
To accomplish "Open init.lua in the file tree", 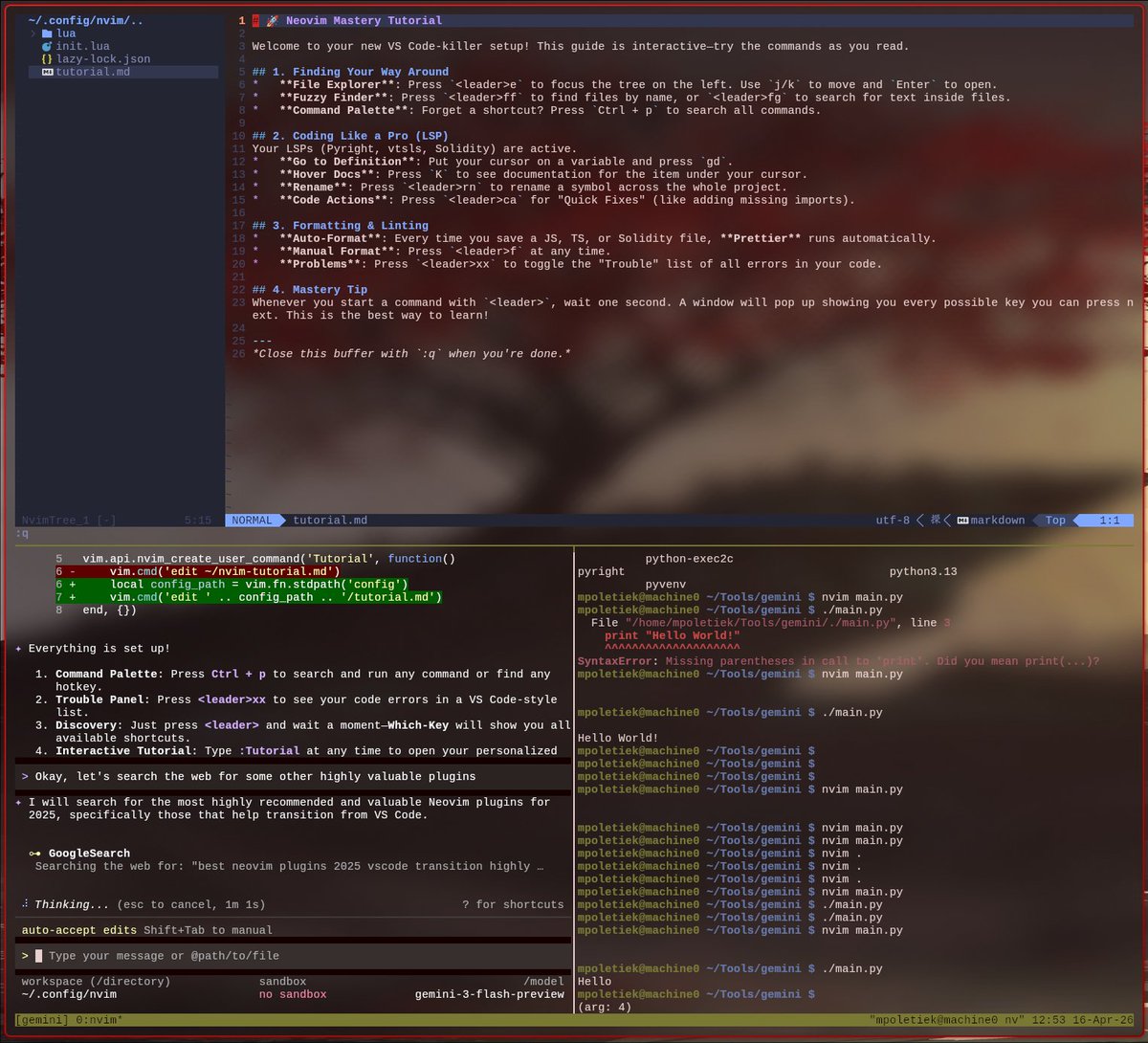I will pos(83,46).
